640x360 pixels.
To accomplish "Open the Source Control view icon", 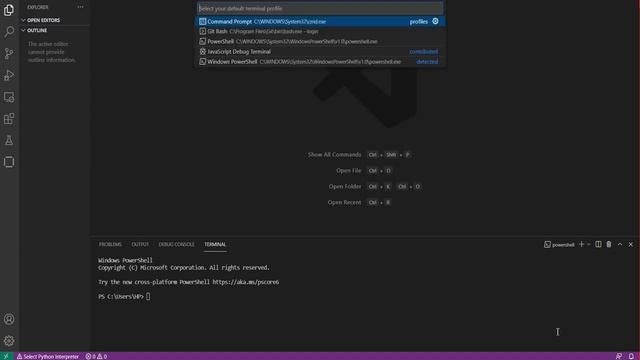I will click(x=9, y=53).
